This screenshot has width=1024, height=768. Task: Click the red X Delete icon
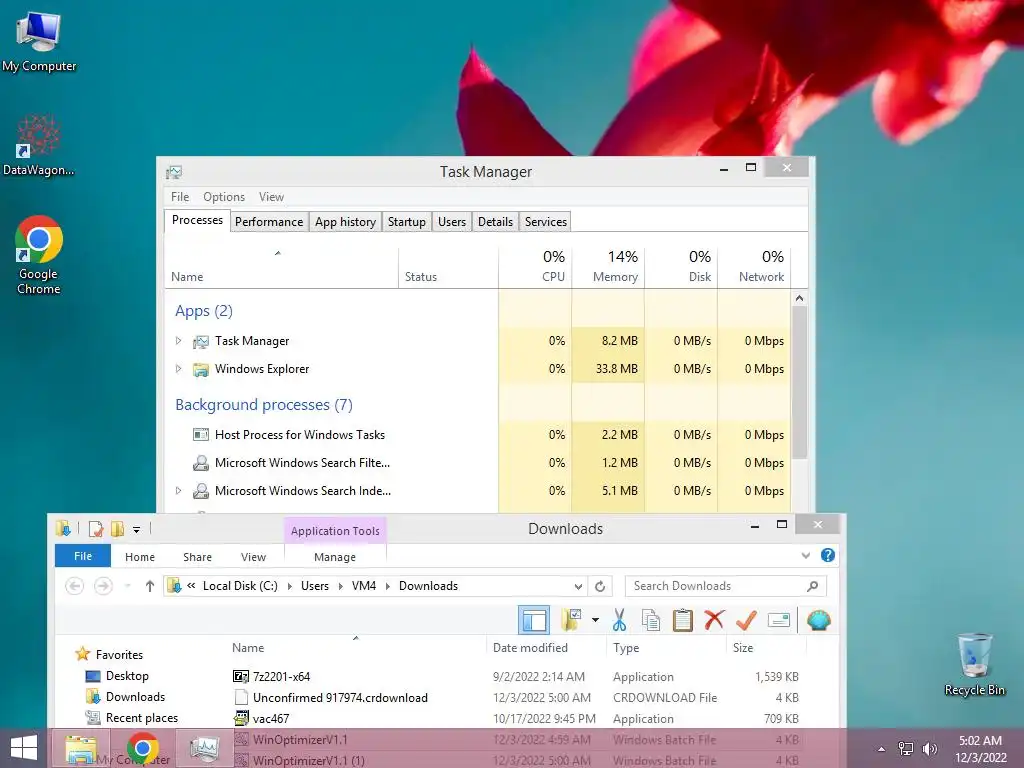[x=714, y=620]
